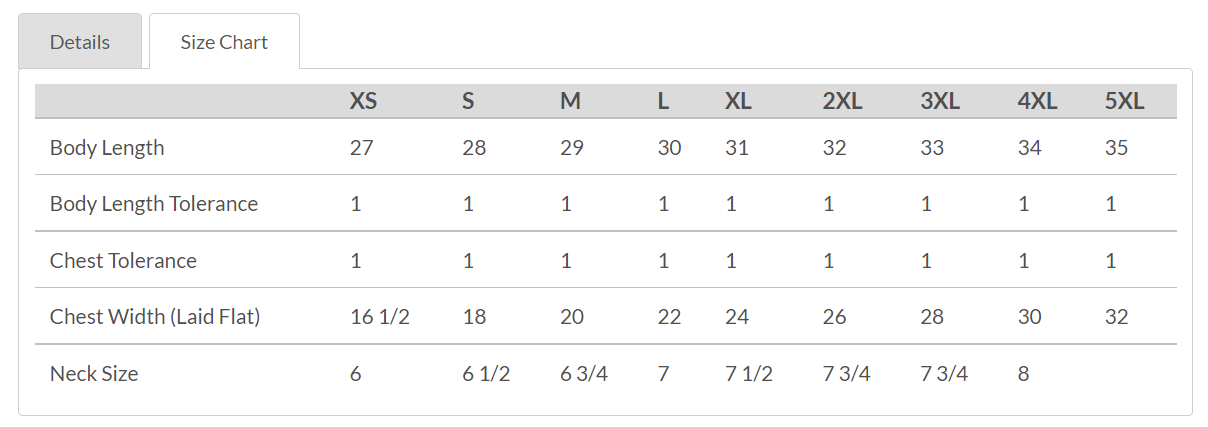Viewport: 1208px width, 427px height.
Task: Click the 2XL column header
Action: 842,101
